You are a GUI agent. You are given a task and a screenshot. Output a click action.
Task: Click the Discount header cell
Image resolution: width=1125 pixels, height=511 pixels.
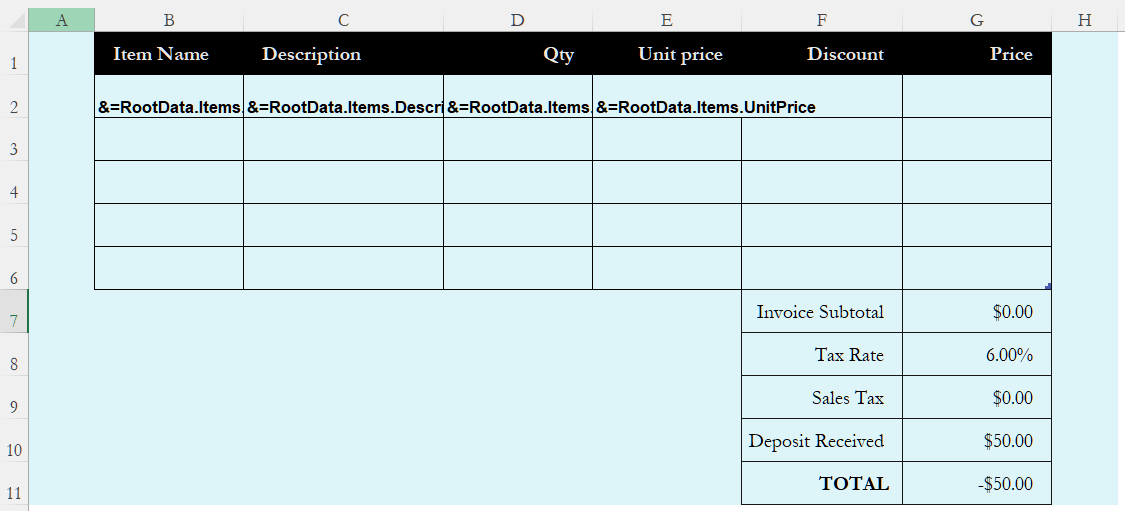click(822, 54)
